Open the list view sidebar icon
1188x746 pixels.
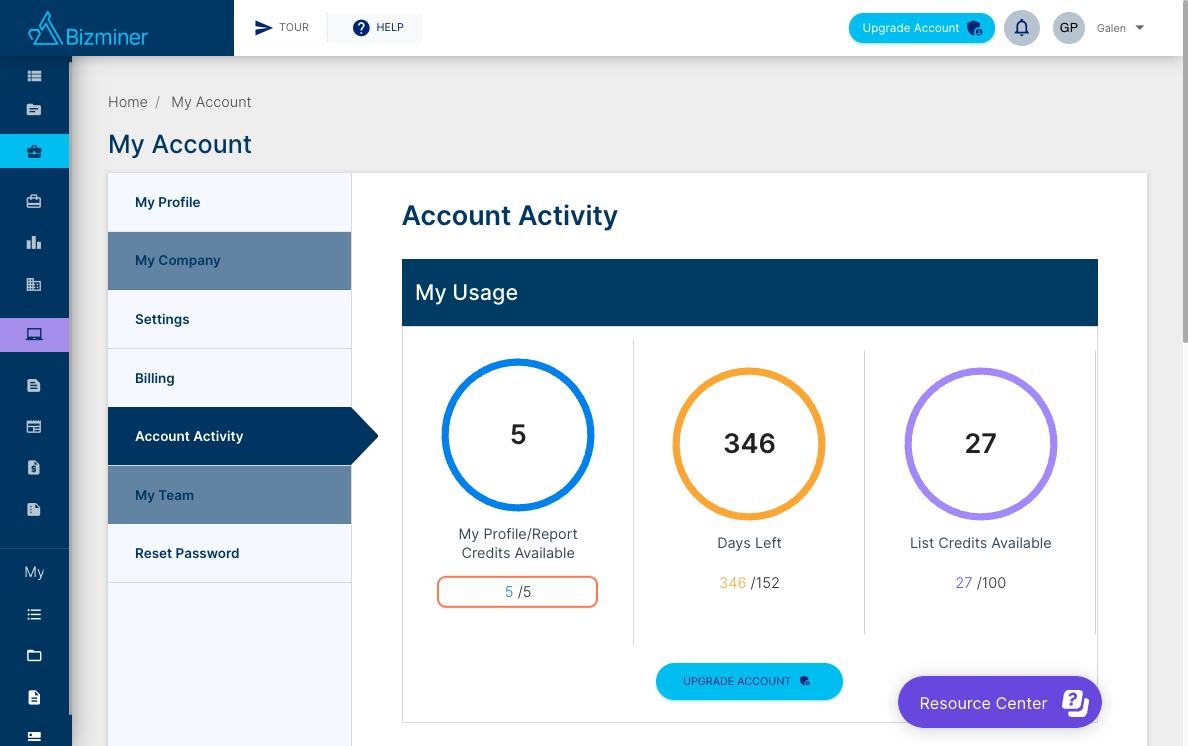[34, 76]
